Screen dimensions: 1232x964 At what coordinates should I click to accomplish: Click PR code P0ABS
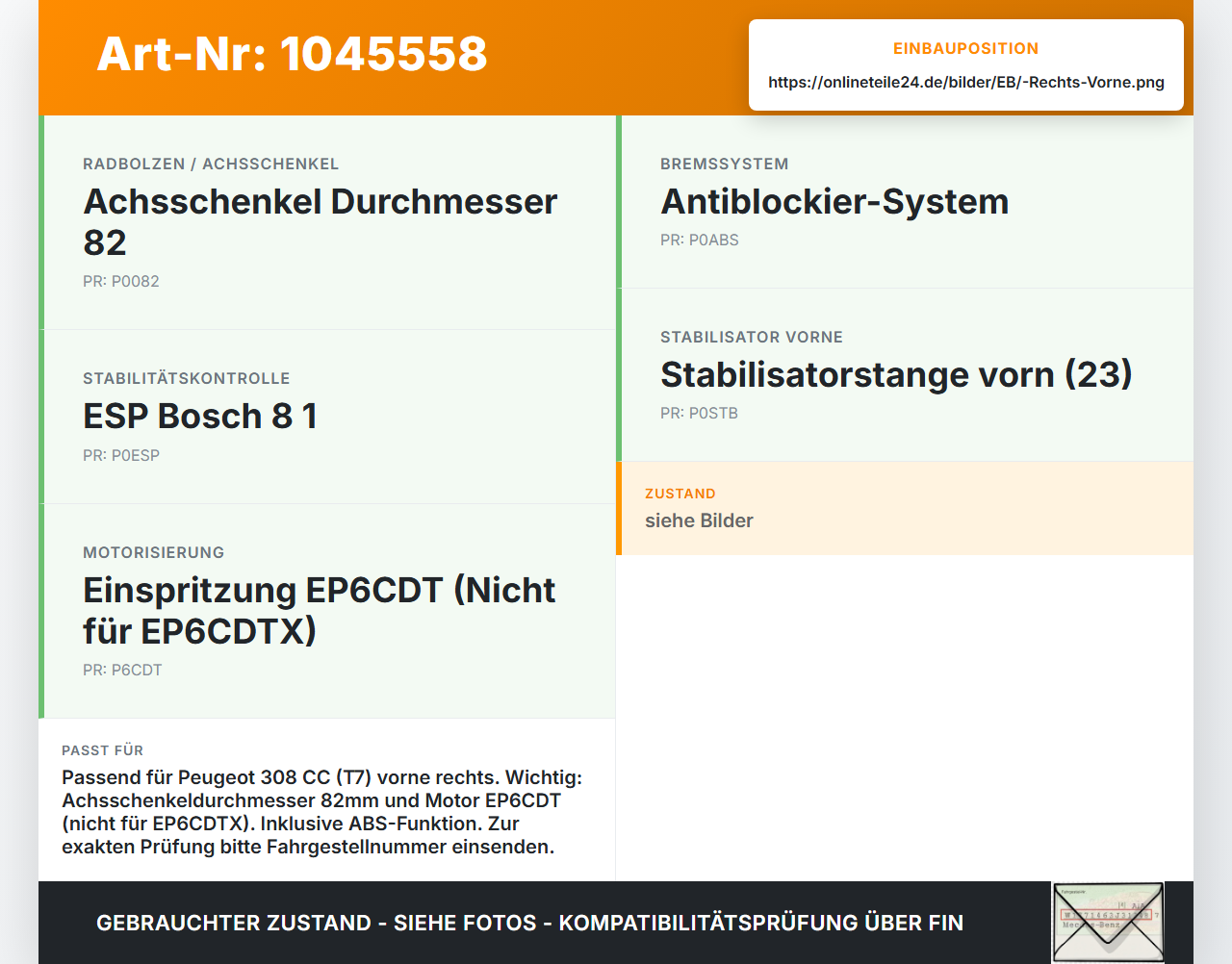point(700,241)
